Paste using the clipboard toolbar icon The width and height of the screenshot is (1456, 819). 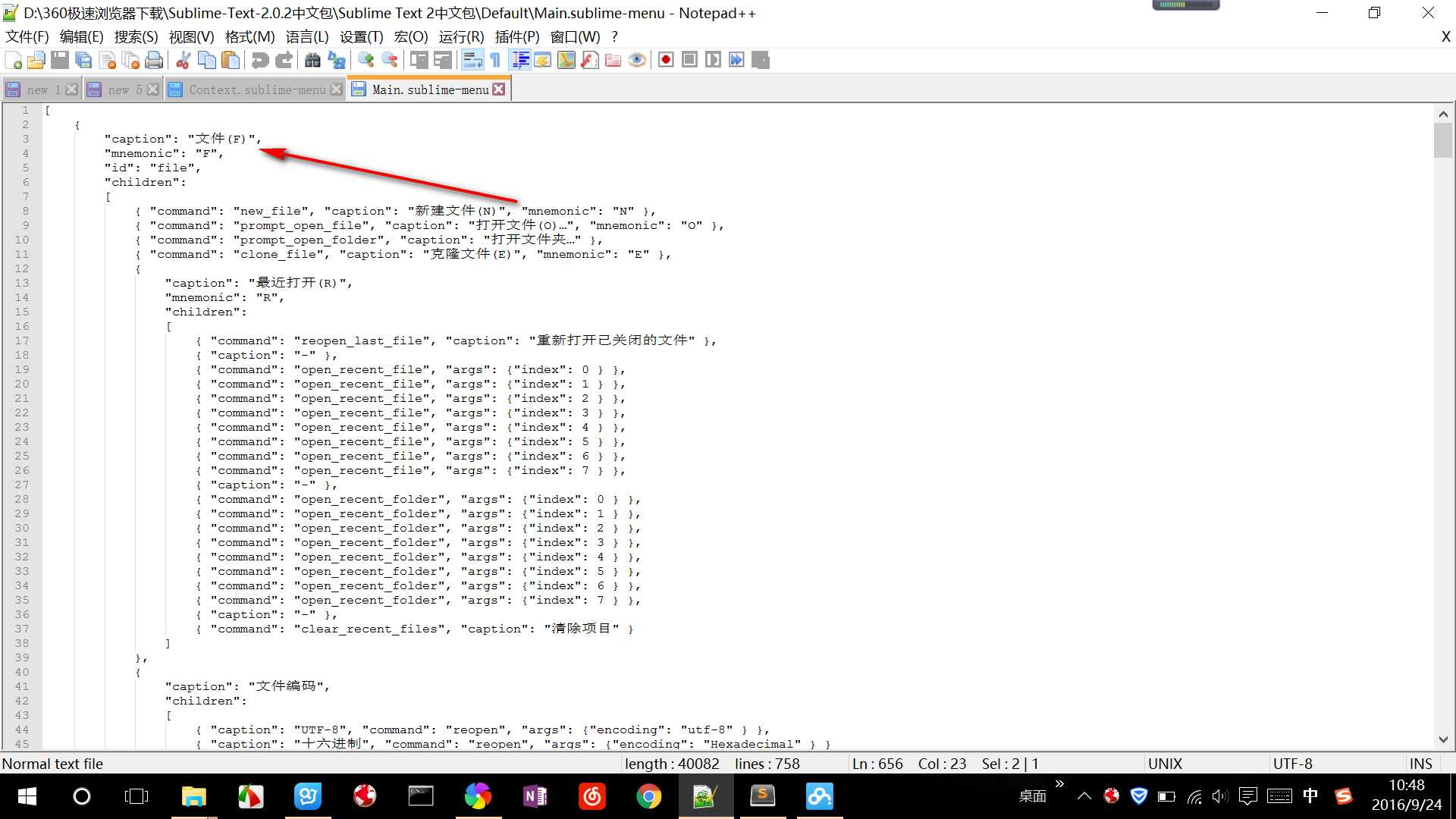(x=231, y=60)
